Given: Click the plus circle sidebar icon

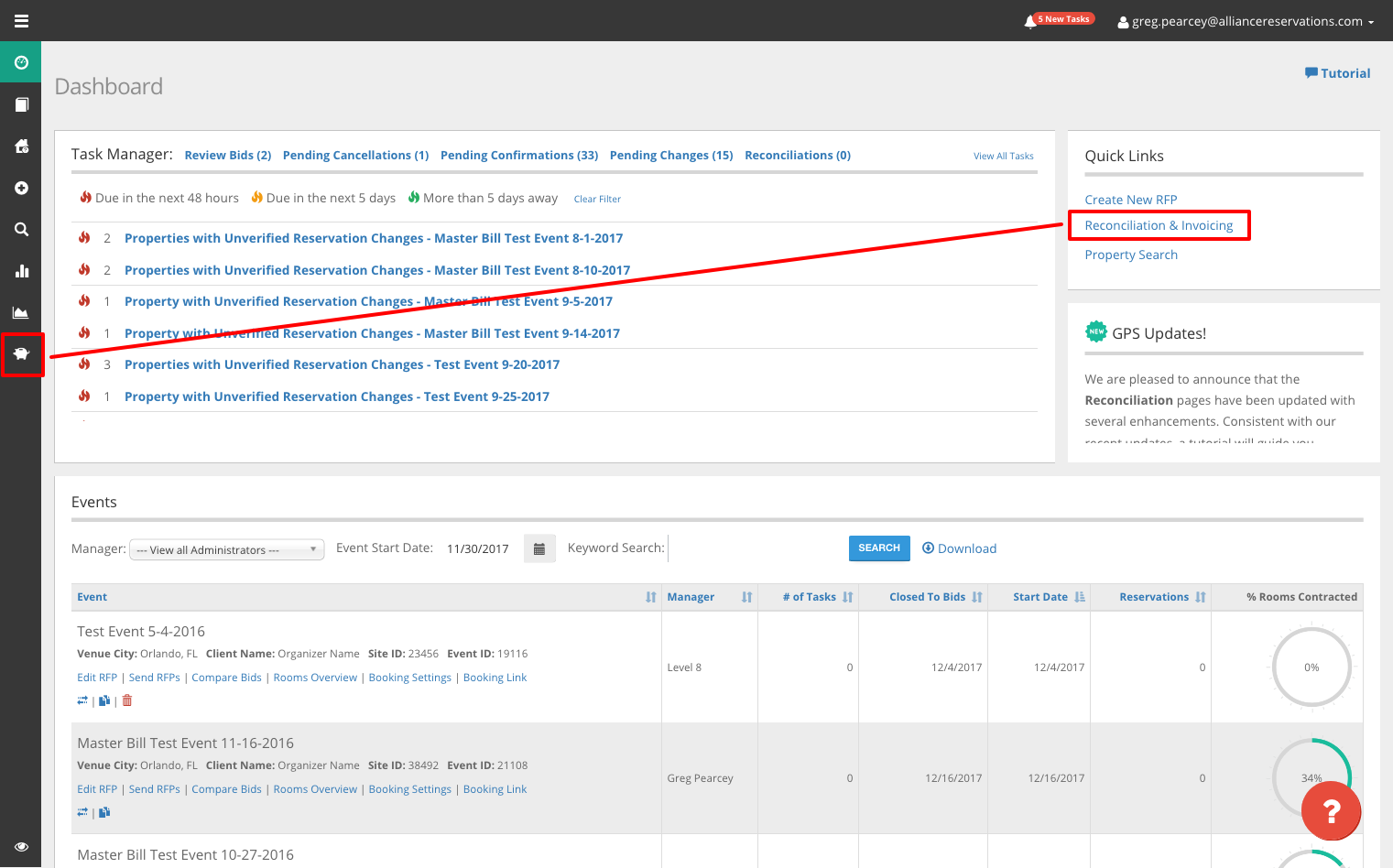Looking at the screenshot, I should coord(21,188).
